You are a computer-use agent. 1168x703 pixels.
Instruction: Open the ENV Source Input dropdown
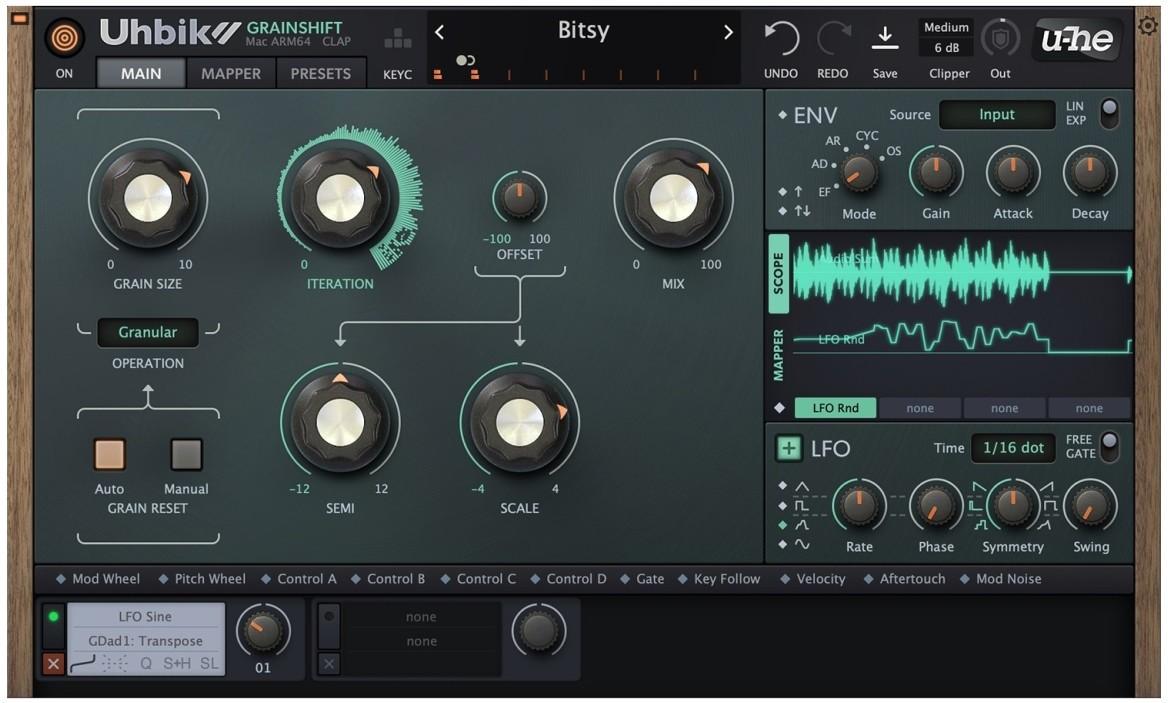pyautogui.click(x=997, y=115)
